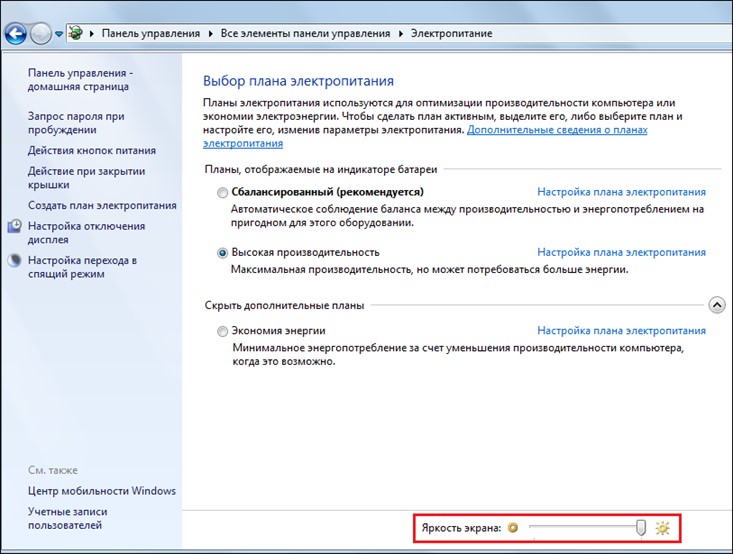Click the Control Panel icon in address bar
Viewport: 733px width, 554px height.
point(75,33)
